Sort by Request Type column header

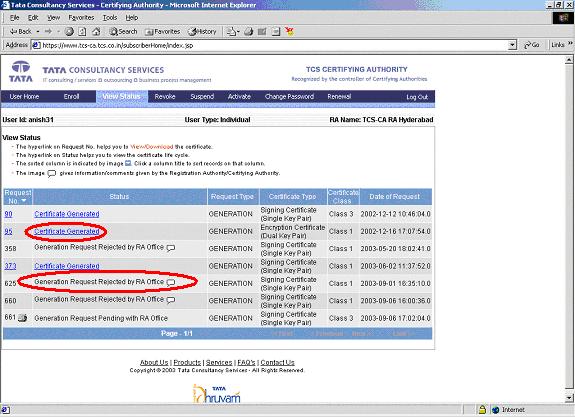[232, 197]
